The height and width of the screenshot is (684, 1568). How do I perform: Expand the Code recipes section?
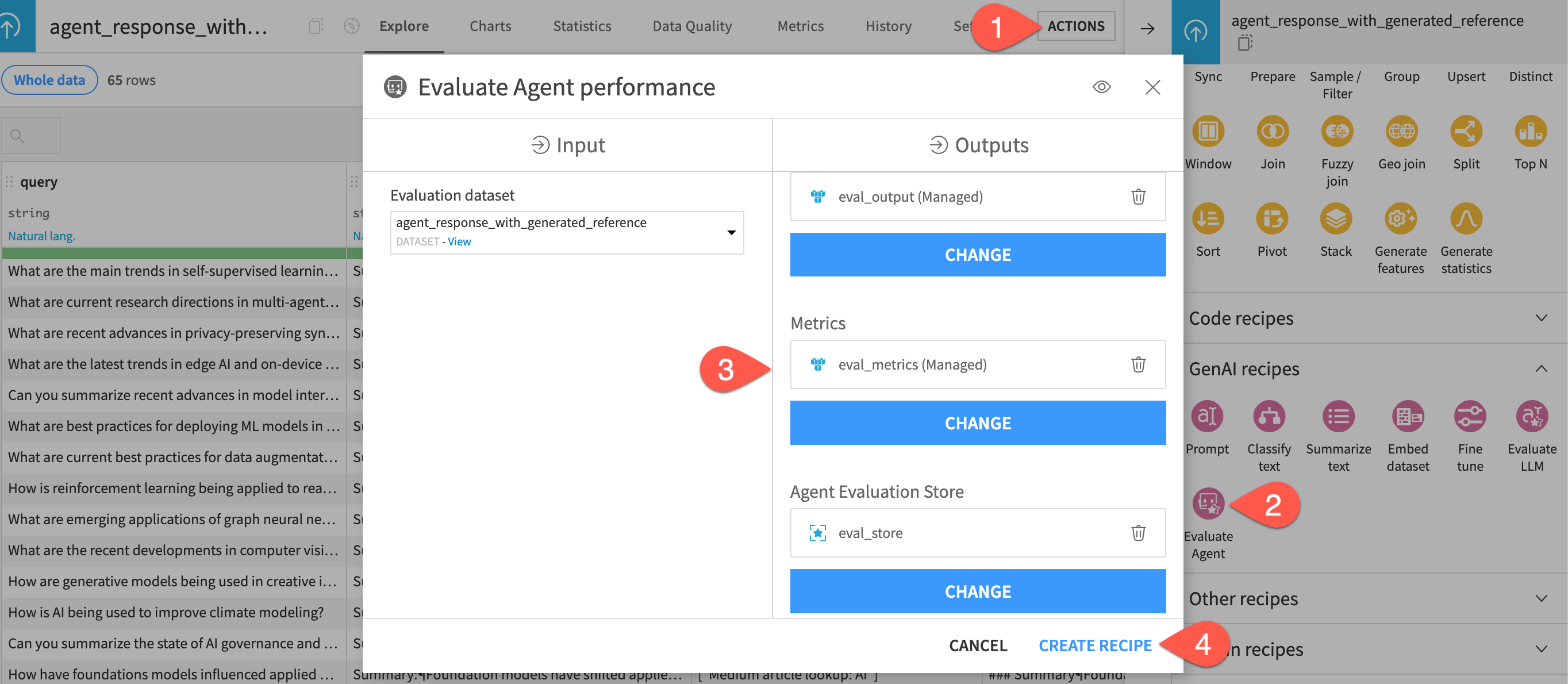coord(1540,318)
